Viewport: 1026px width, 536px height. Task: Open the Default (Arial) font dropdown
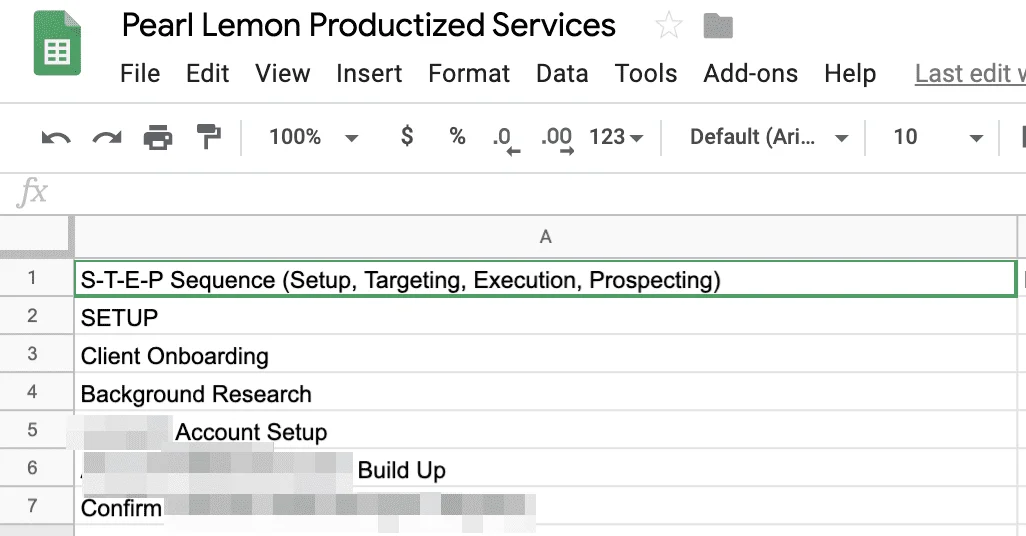pos(769,137)
